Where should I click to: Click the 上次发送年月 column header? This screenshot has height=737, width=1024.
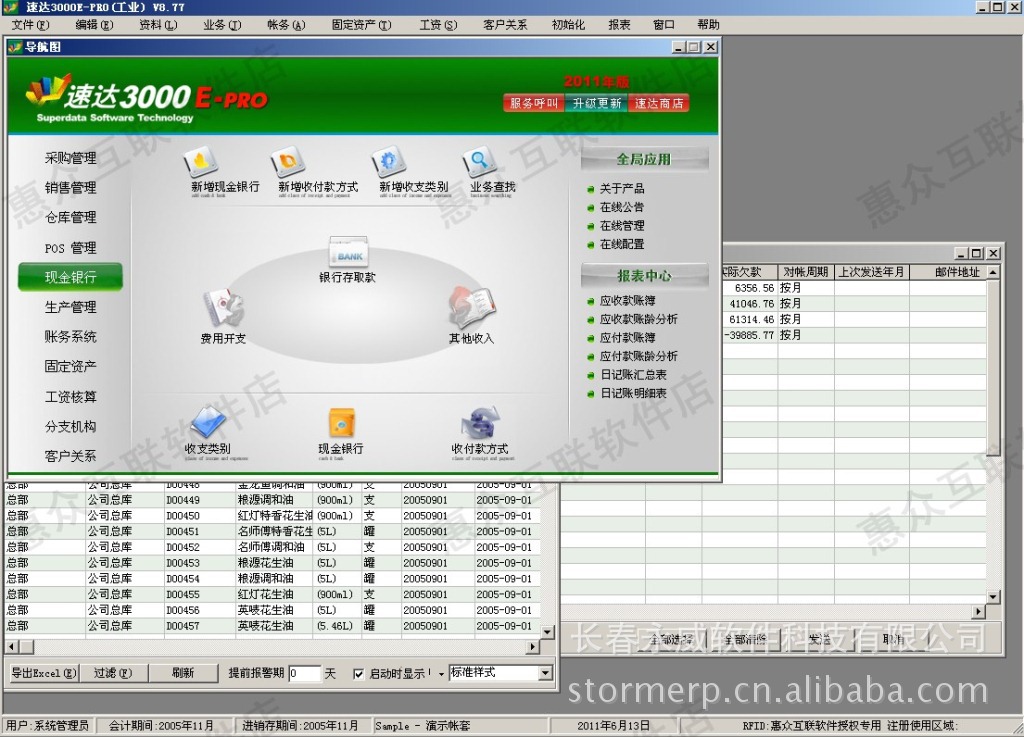point(871,272)
